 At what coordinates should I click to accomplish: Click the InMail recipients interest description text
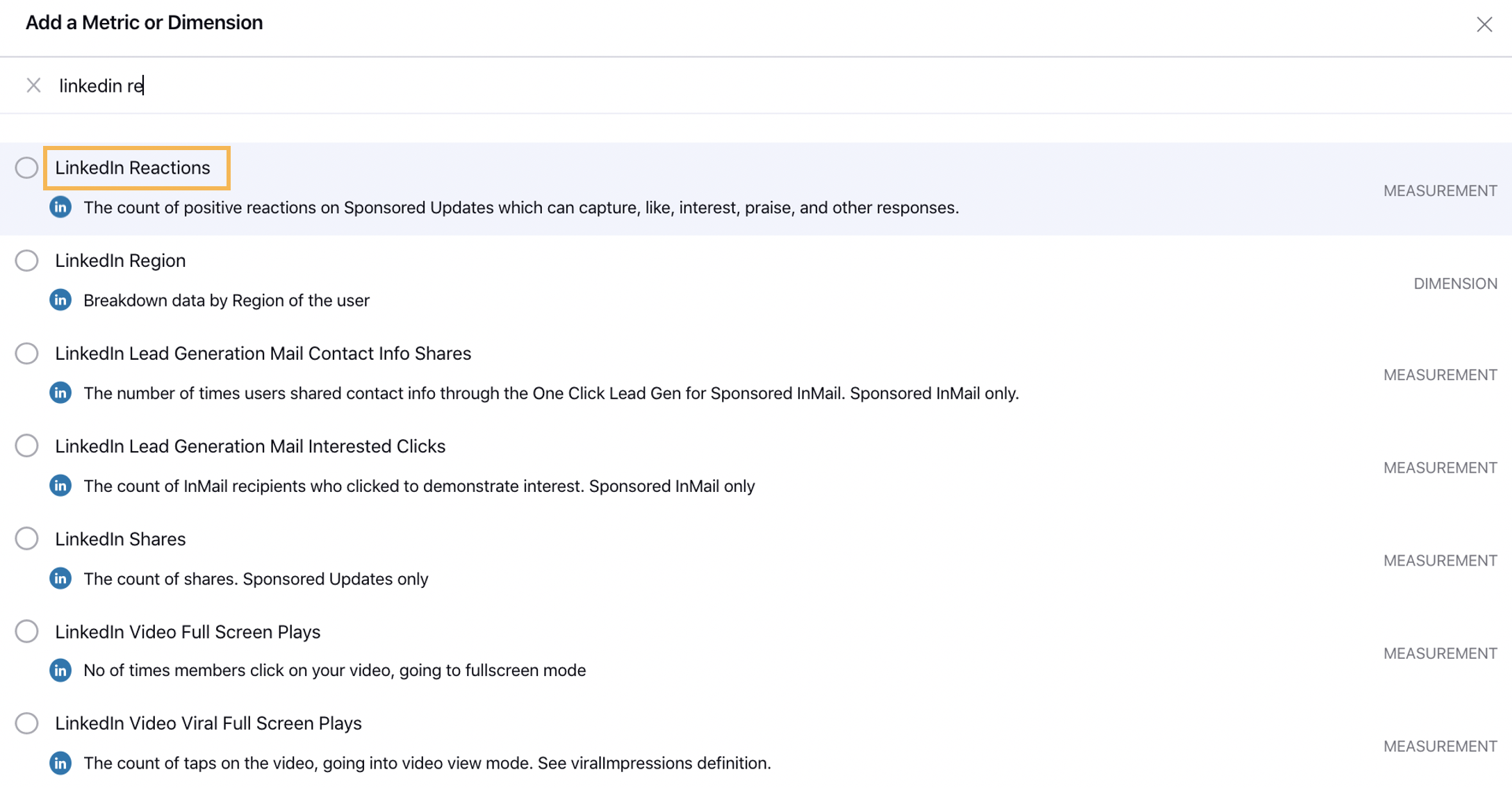pyautogui.click(x=419, y=486)
